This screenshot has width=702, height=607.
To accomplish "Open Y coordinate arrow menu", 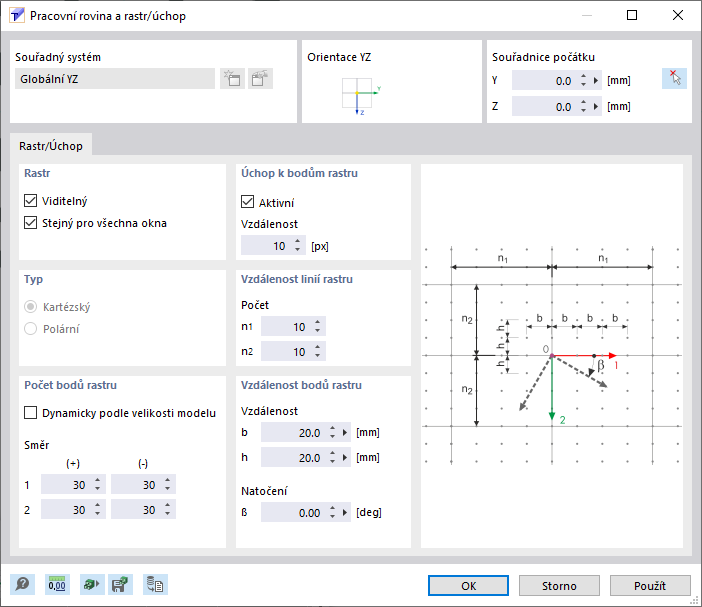I will (x=596, y=81).
